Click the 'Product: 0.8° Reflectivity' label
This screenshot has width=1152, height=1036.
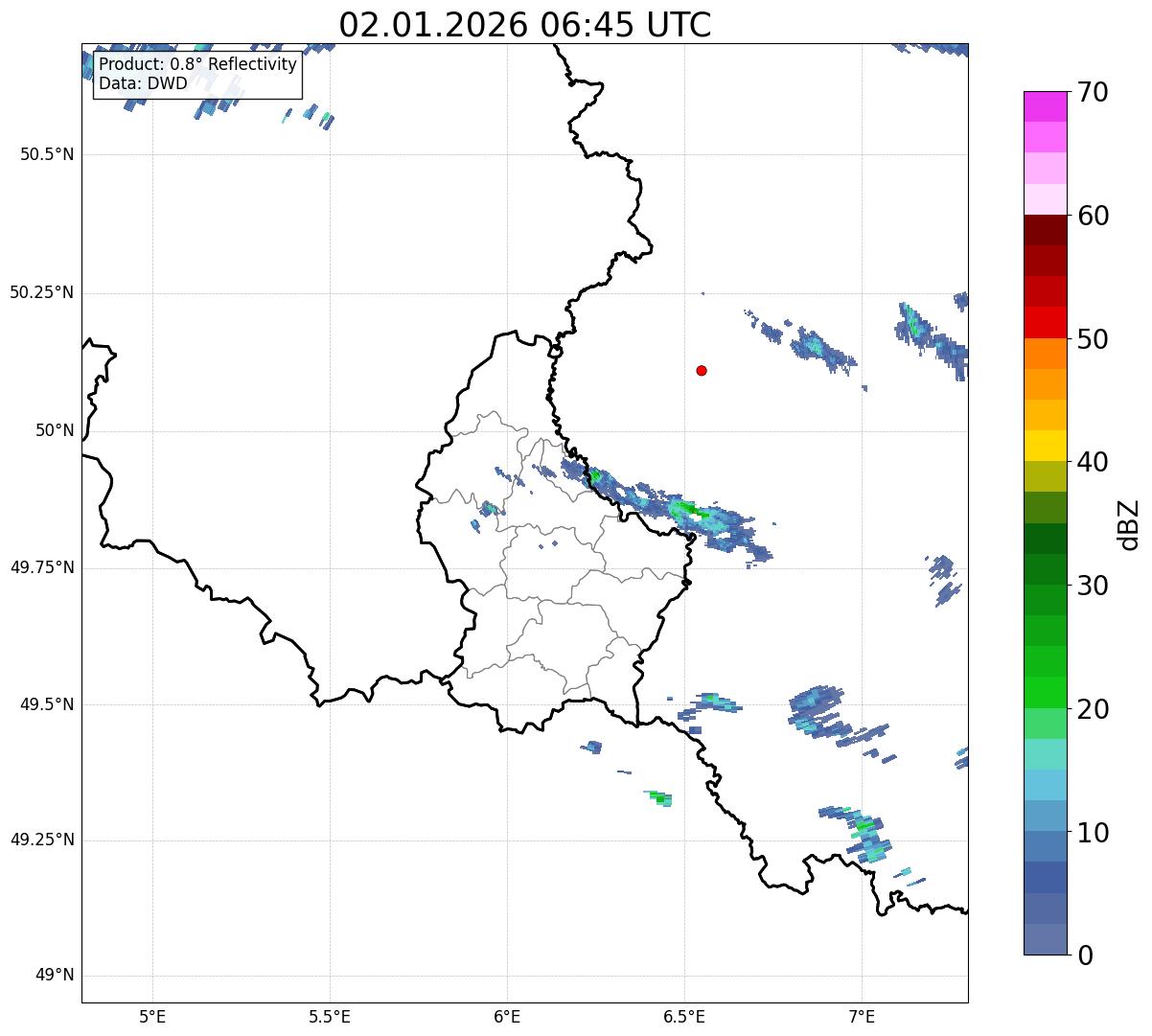198,64
